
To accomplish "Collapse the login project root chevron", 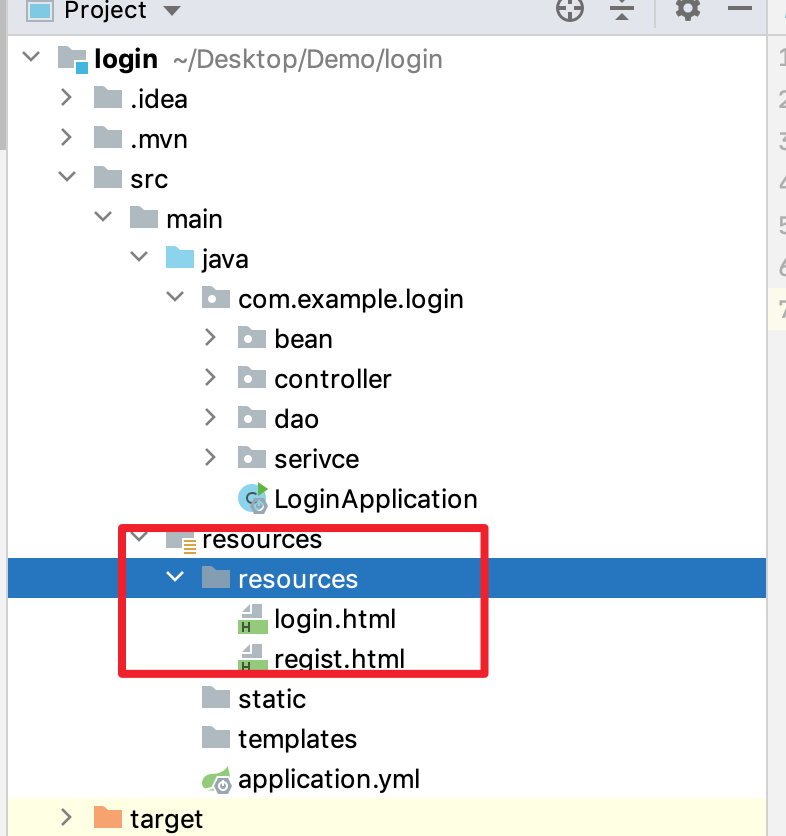I will [x=31, y=57].
